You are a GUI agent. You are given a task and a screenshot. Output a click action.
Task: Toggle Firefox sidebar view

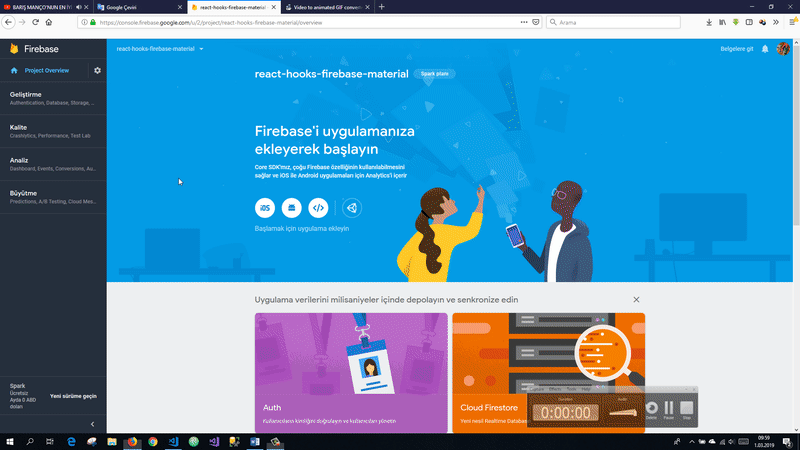click(x=749, y=22)
